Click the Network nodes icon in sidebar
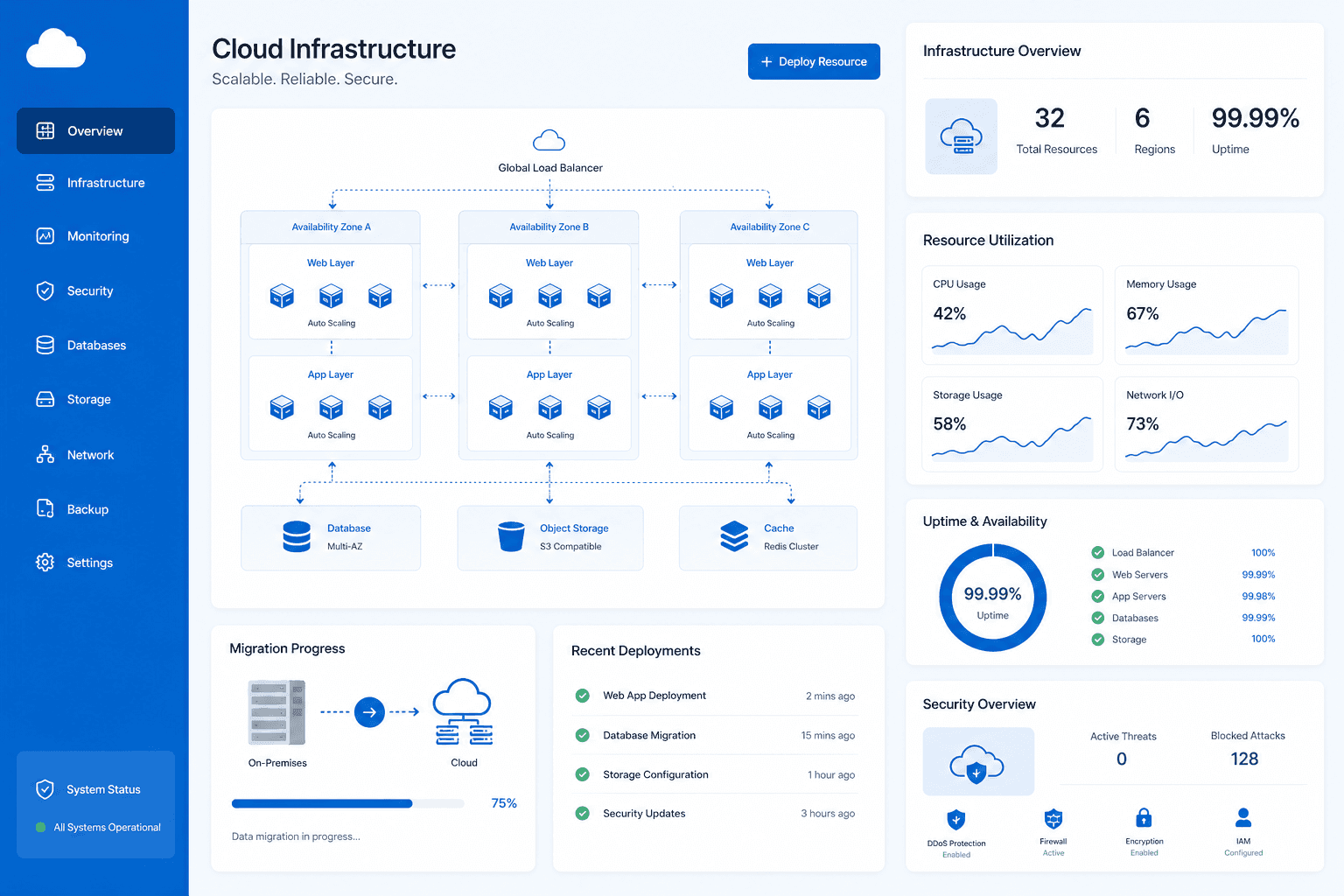 [x=45, y=454]
